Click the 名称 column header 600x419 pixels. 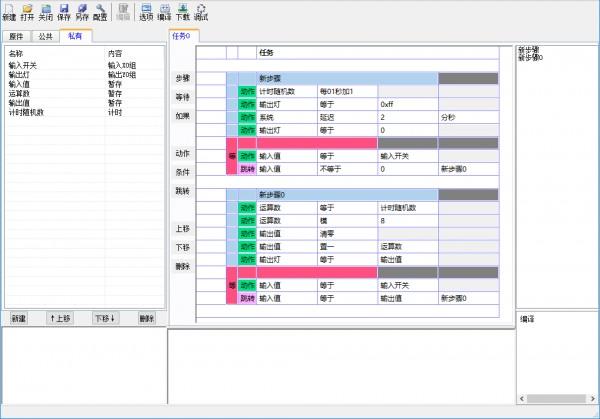point(16,54)
